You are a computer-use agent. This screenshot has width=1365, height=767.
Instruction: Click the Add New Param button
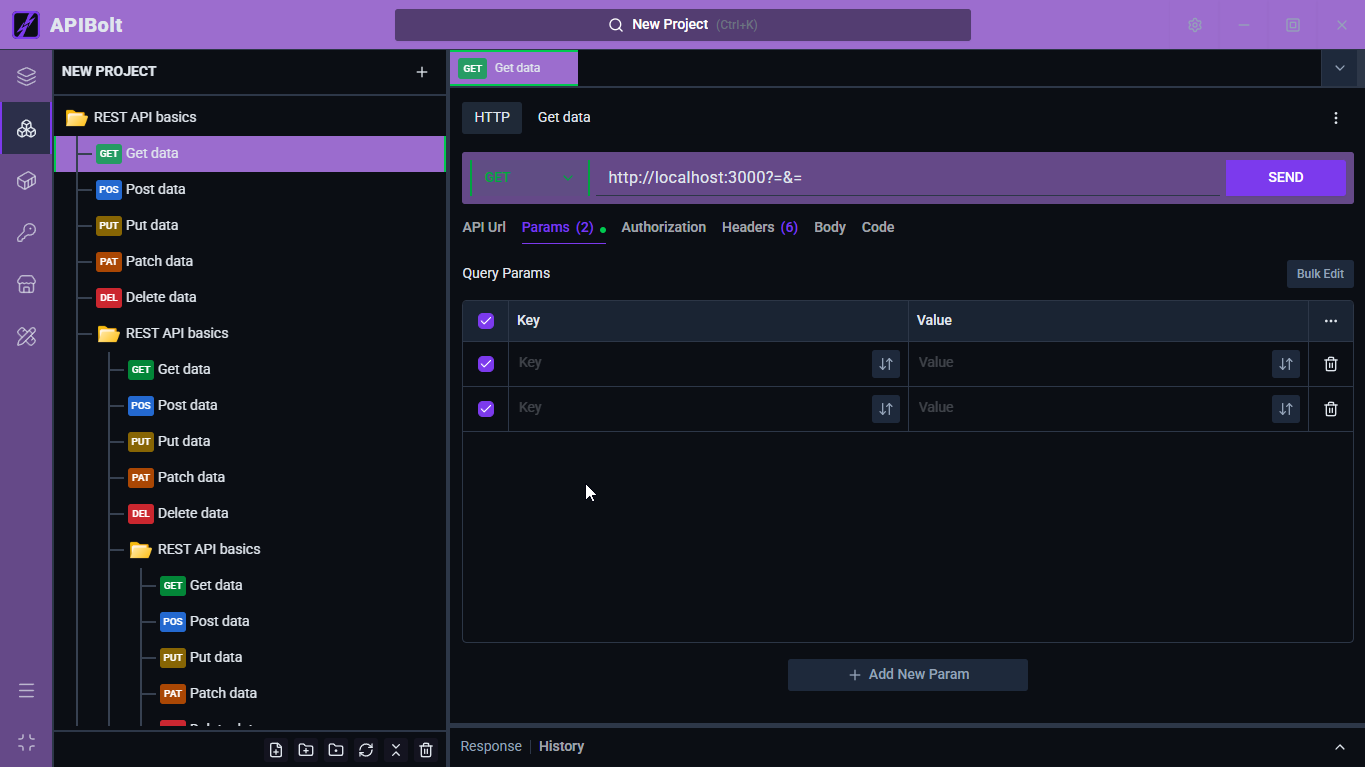907,675
